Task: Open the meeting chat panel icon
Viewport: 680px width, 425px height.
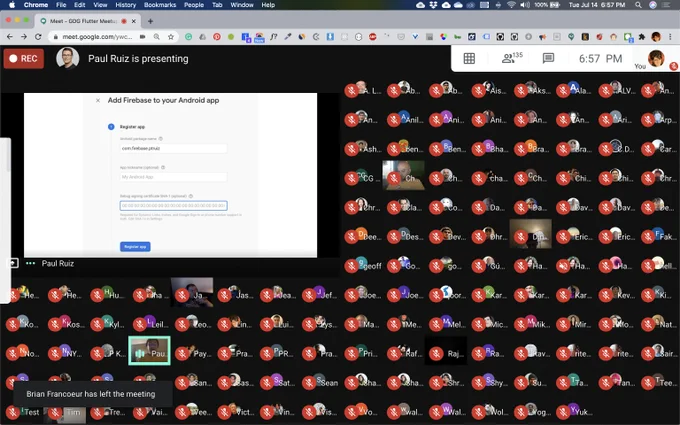Action: (x=548, y=58)
